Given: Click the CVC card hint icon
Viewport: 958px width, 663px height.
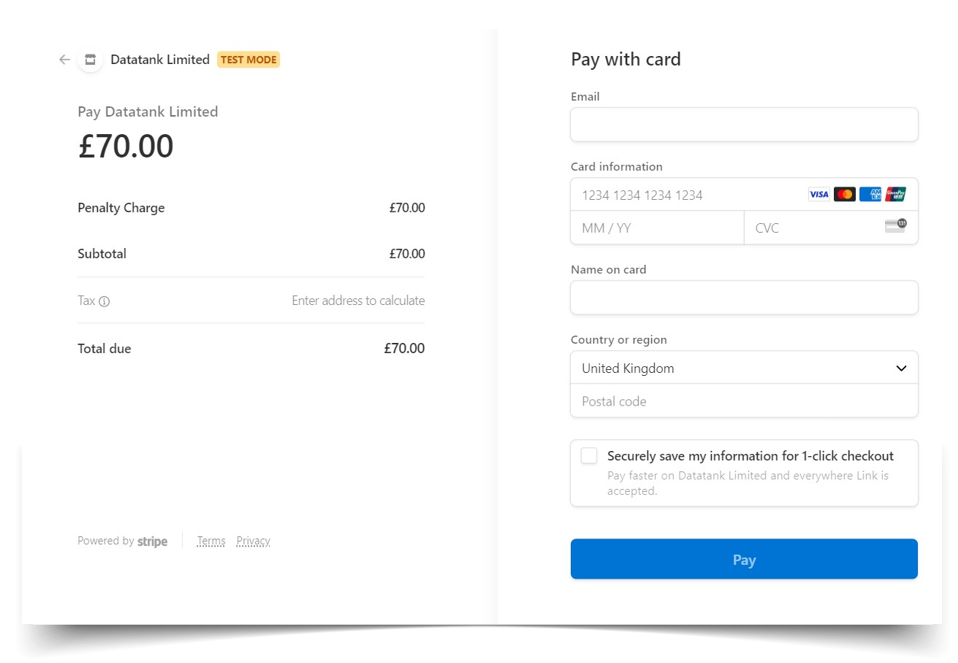Looking at the screenshot, I should tap(896, 225).
